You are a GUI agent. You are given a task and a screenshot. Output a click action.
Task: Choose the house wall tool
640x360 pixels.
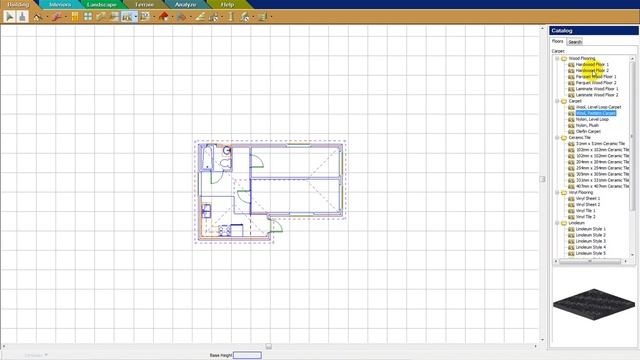38,17
